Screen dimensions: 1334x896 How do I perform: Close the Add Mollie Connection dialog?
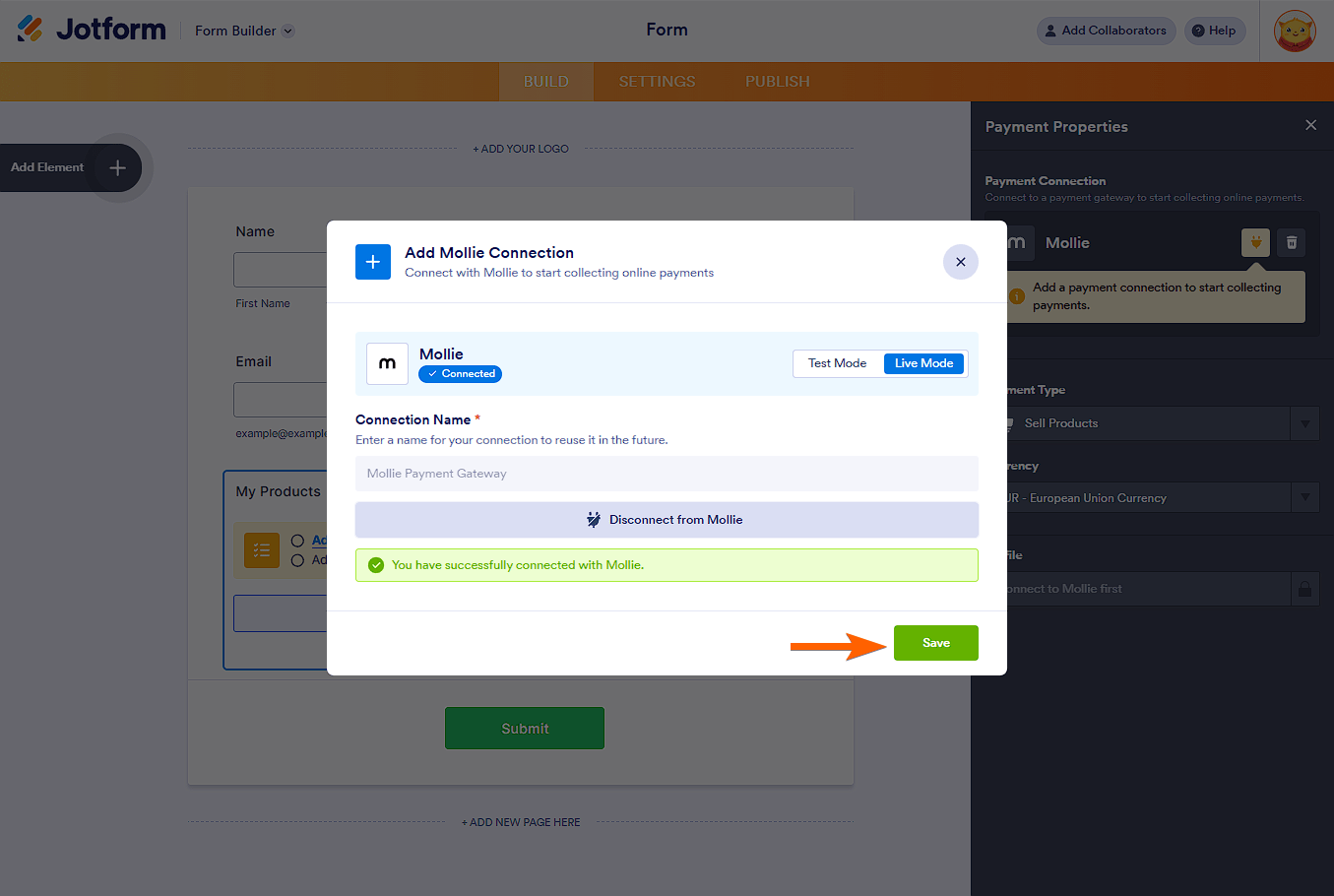click(x=961, y=262)
